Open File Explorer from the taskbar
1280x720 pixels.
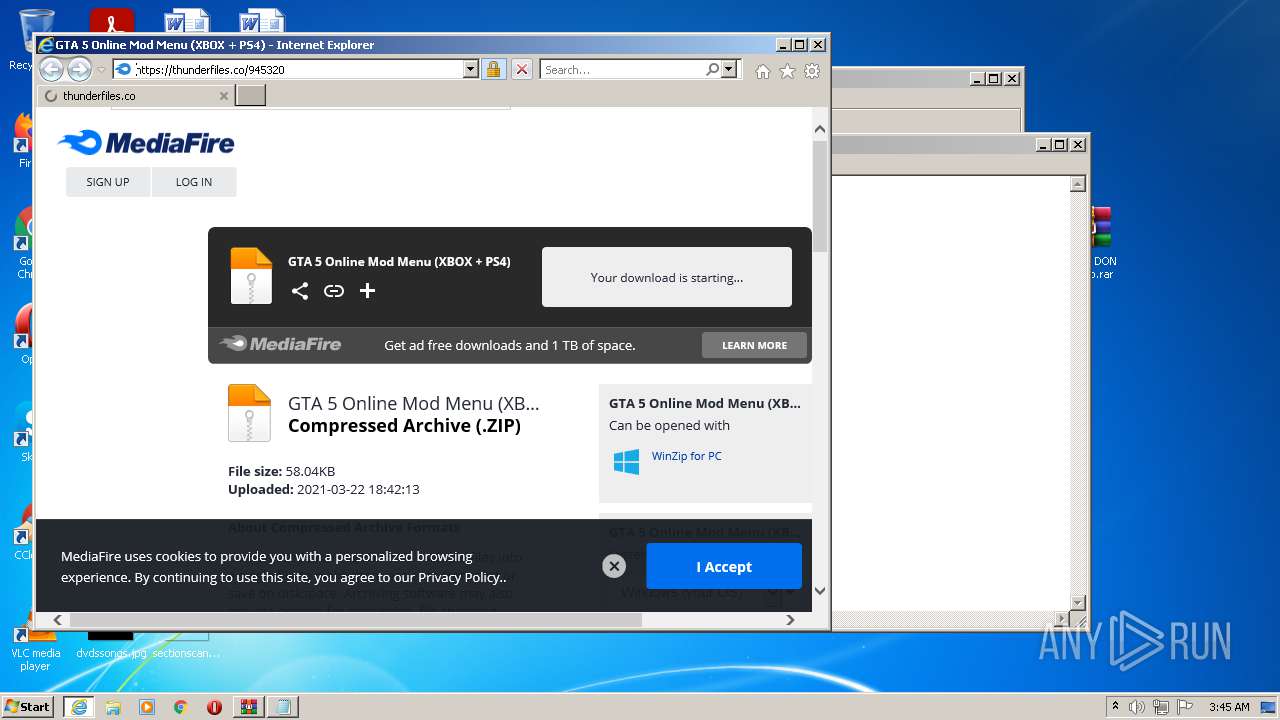(x=113, y=706)
